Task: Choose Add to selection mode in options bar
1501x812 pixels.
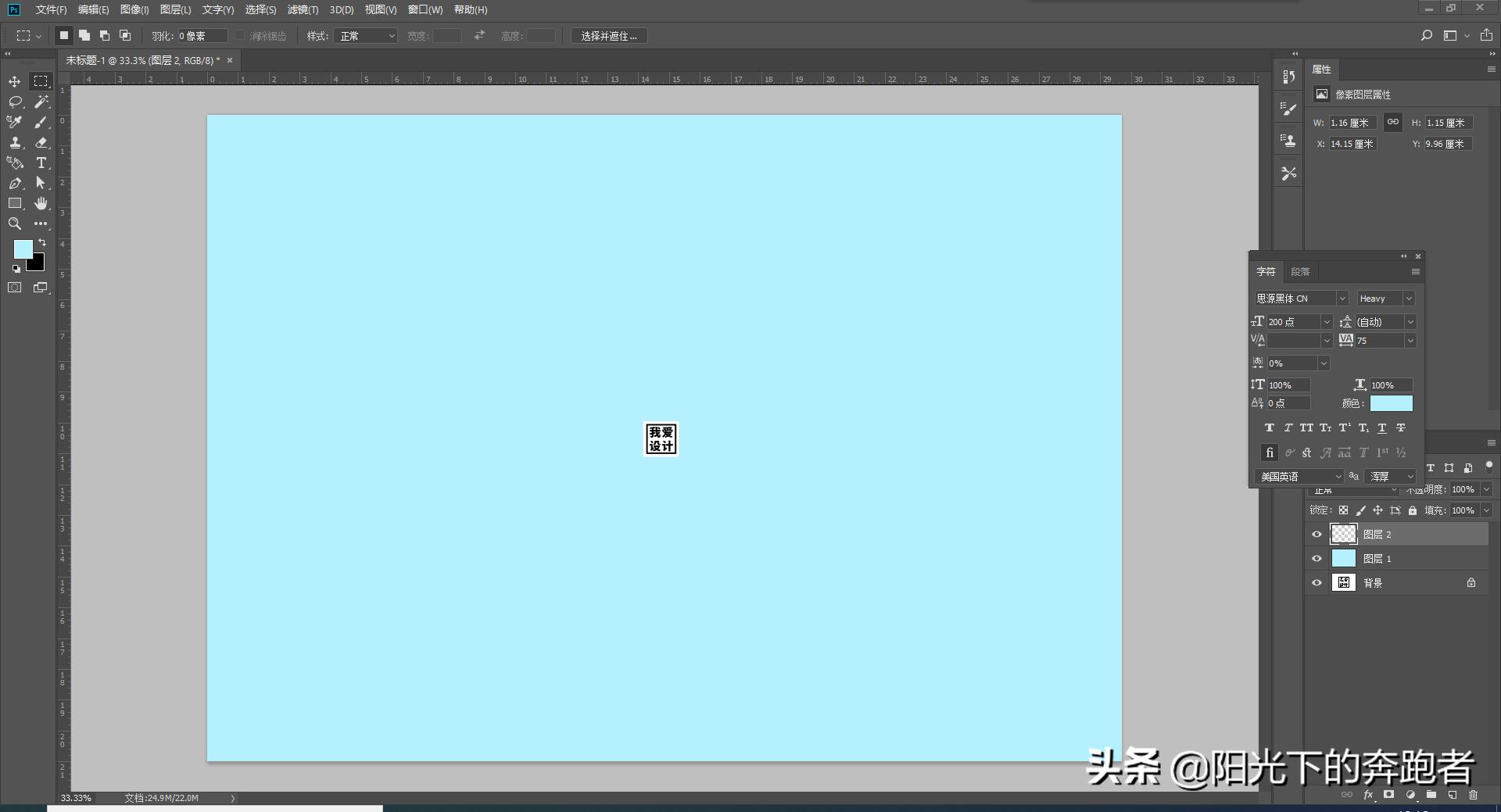Action: coord(84,36)
